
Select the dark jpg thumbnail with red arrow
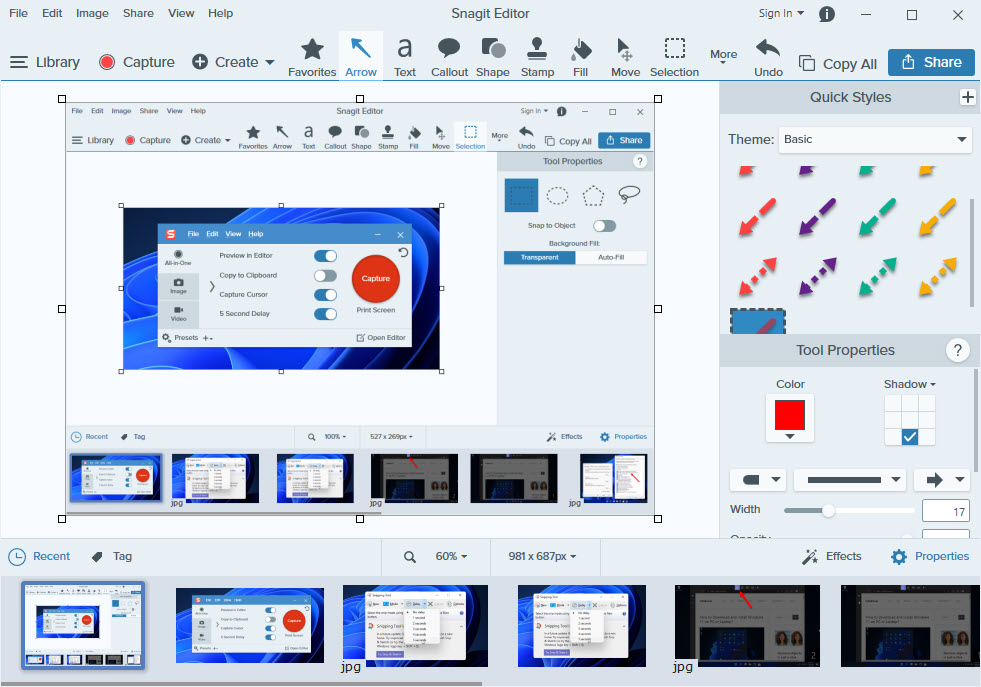(x=747, y=626)
